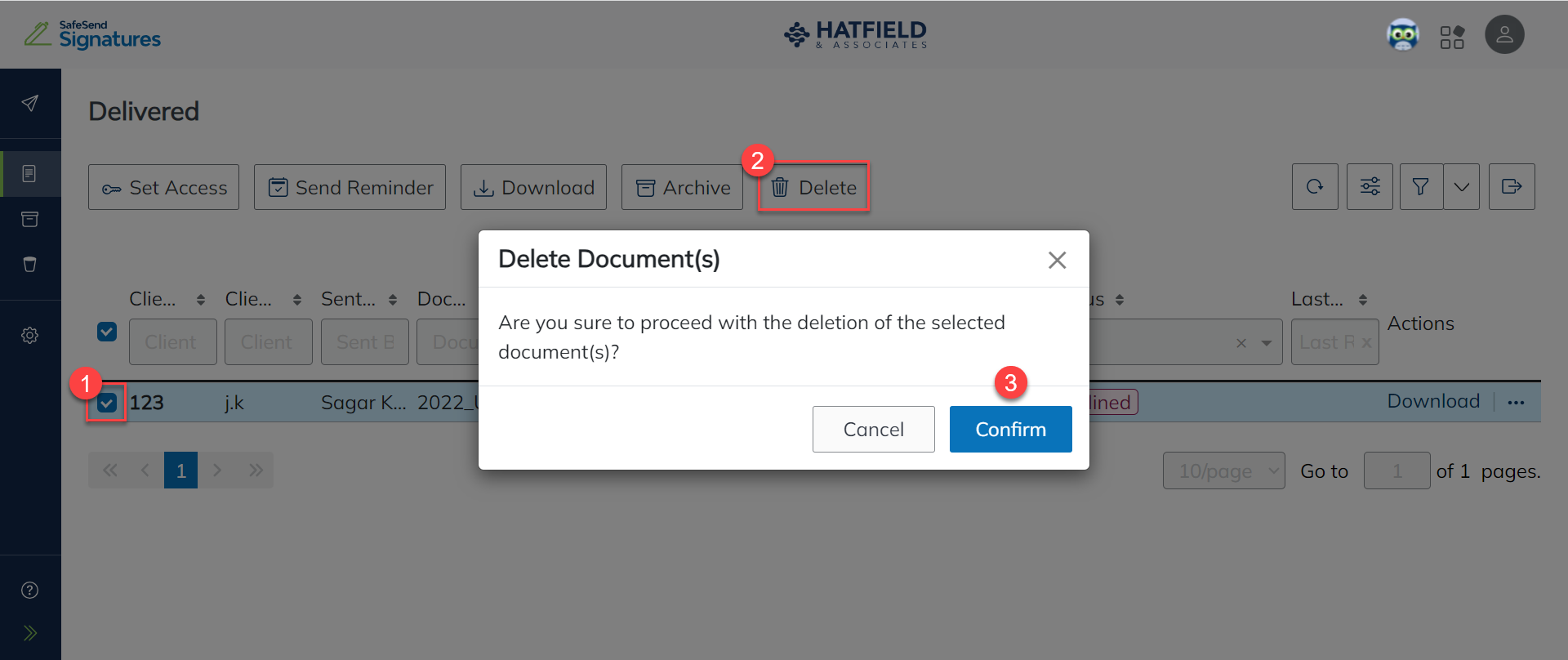Download document 123 via the Download link

click(1433, 401)
